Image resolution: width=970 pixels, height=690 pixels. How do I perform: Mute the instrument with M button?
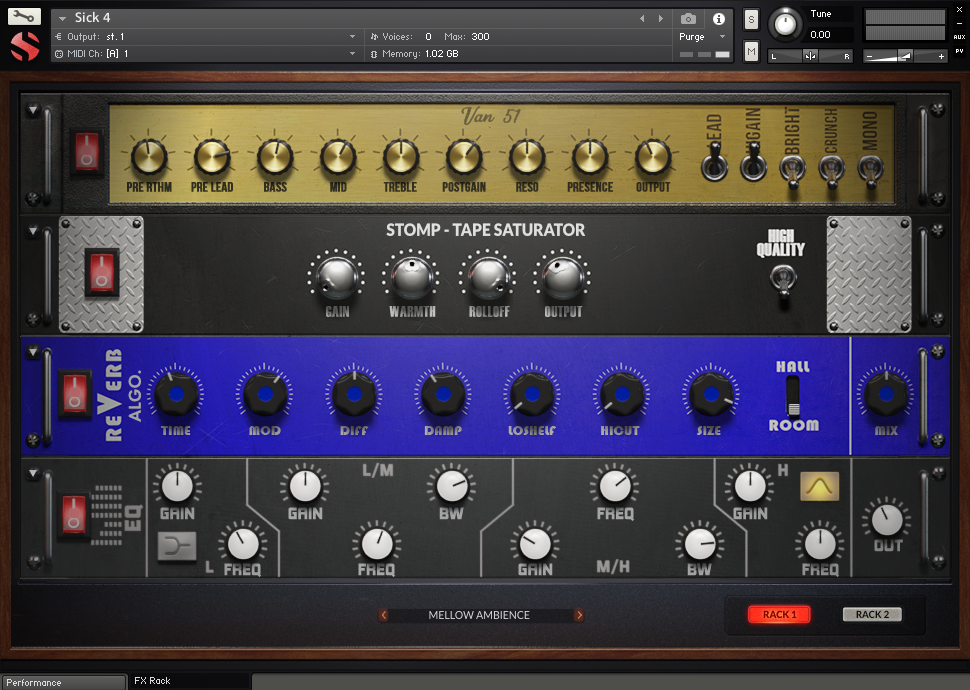point(751,51)
